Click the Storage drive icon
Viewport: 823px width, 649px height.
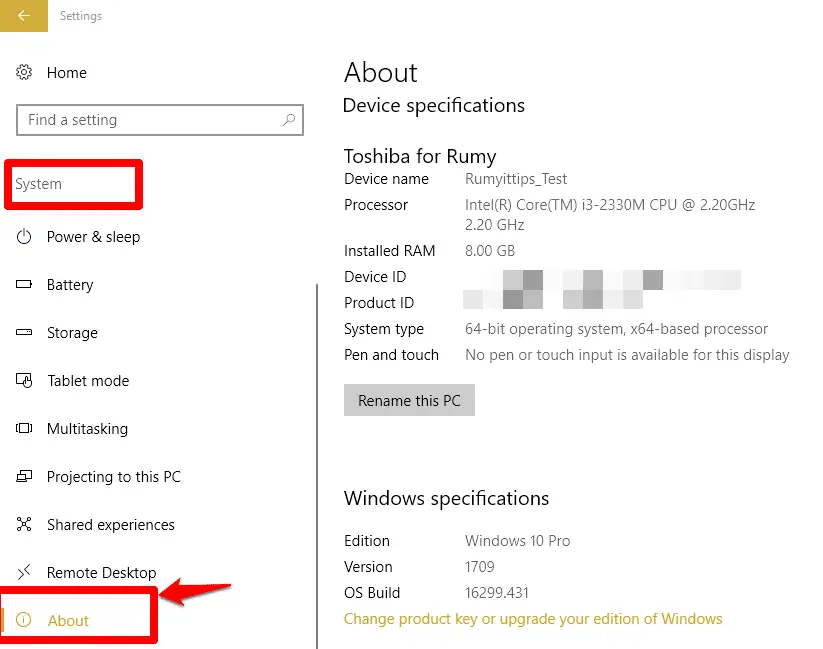pos(24,332)
